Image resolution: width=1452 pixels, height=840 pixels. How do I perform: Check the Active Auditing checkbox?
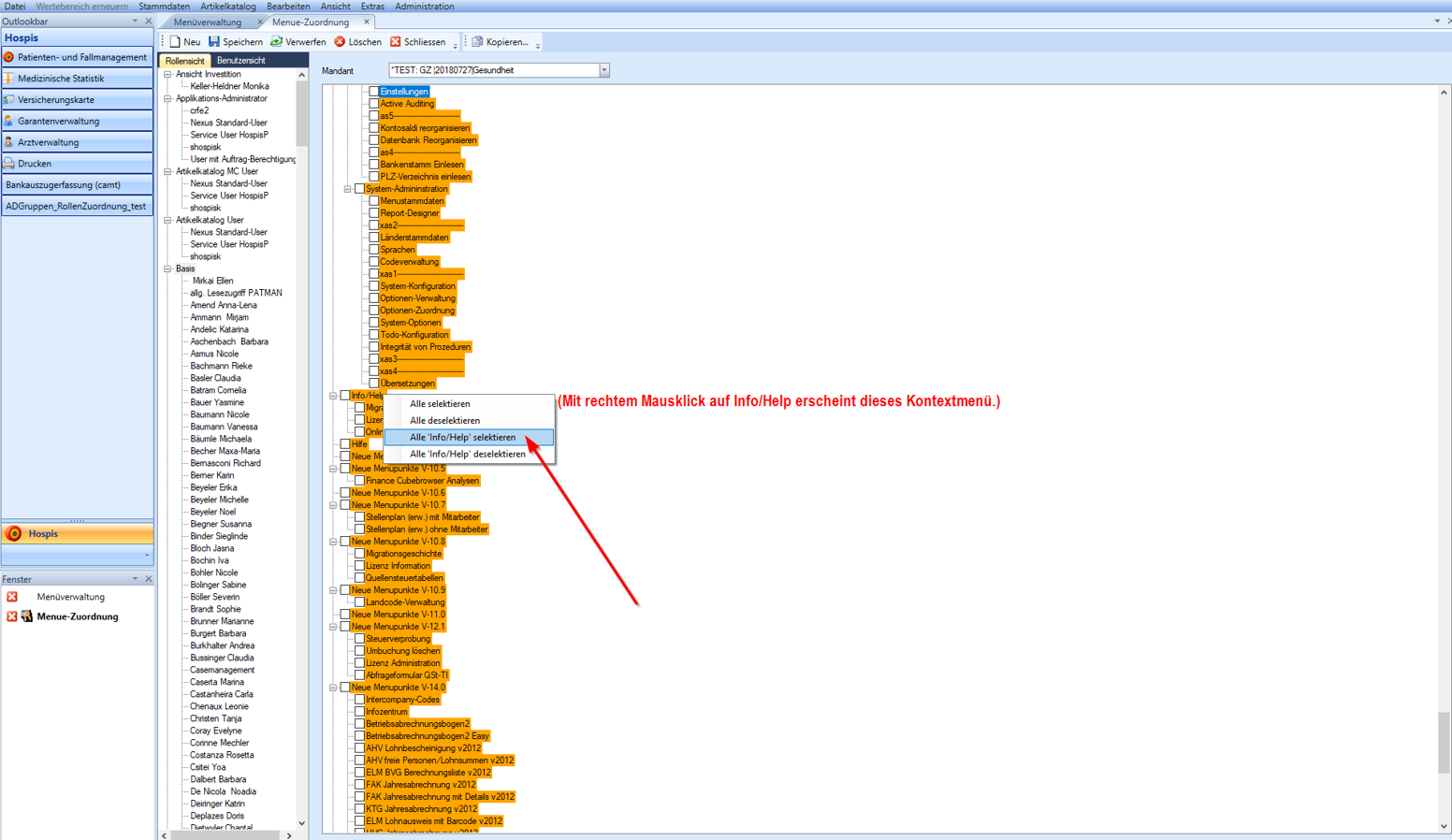373,104
